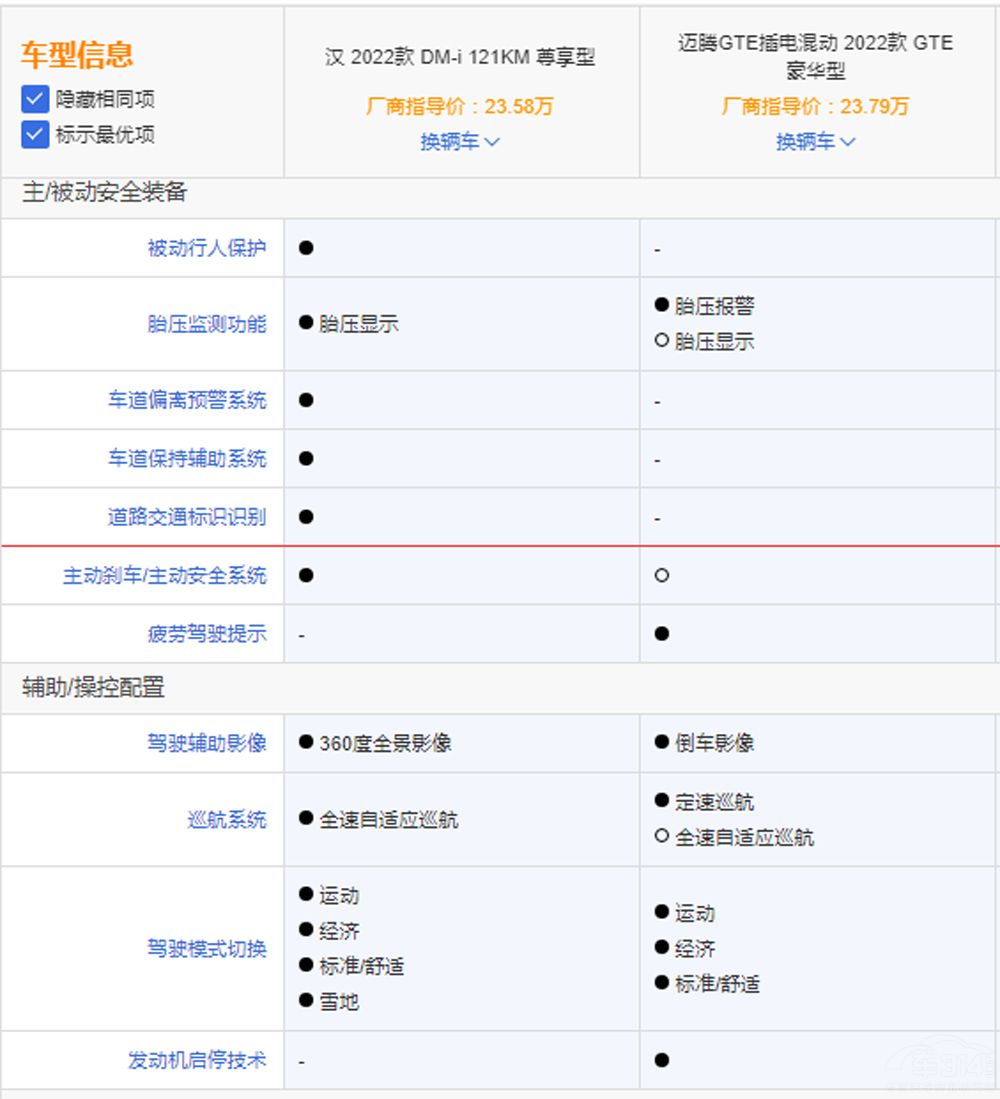Open 换辆车 dropdown under 迈腾GTE

click(x=816, y=142)
